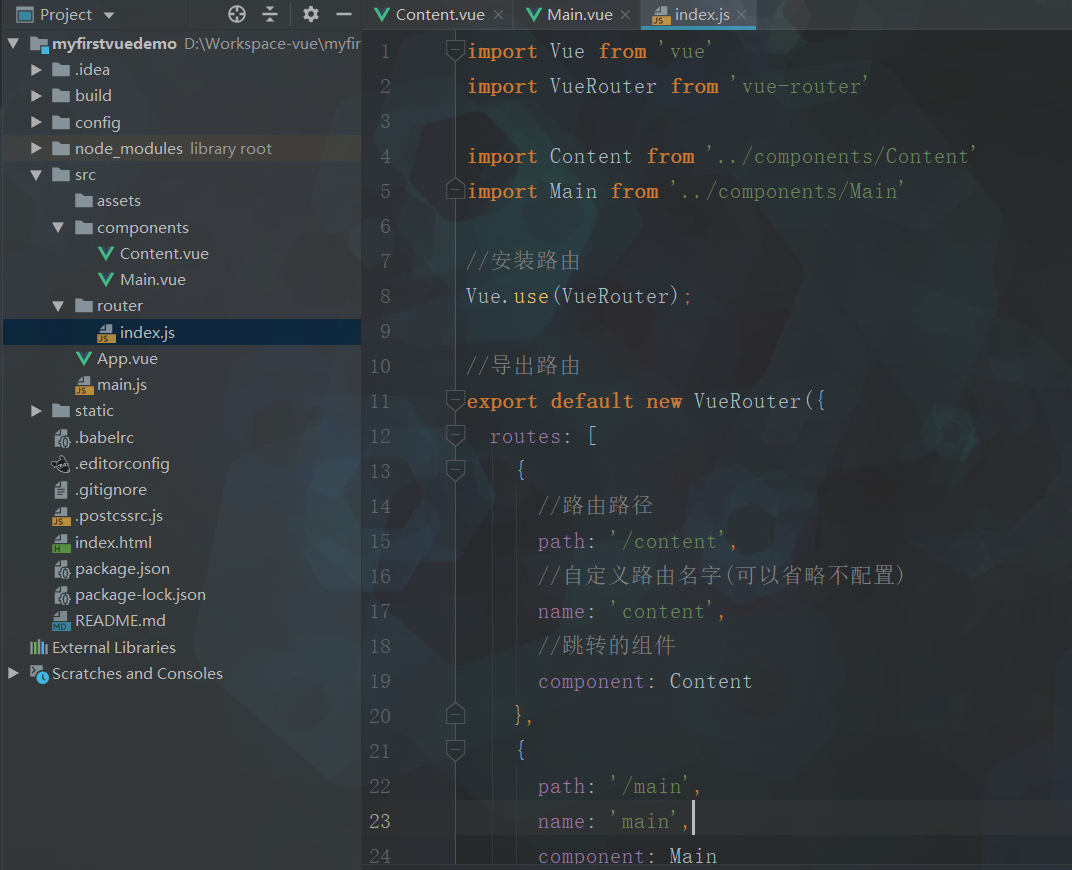Click the Vue icon of App.vue
The width and height of the screenshot is (1072, 870).
coord(83,358)
